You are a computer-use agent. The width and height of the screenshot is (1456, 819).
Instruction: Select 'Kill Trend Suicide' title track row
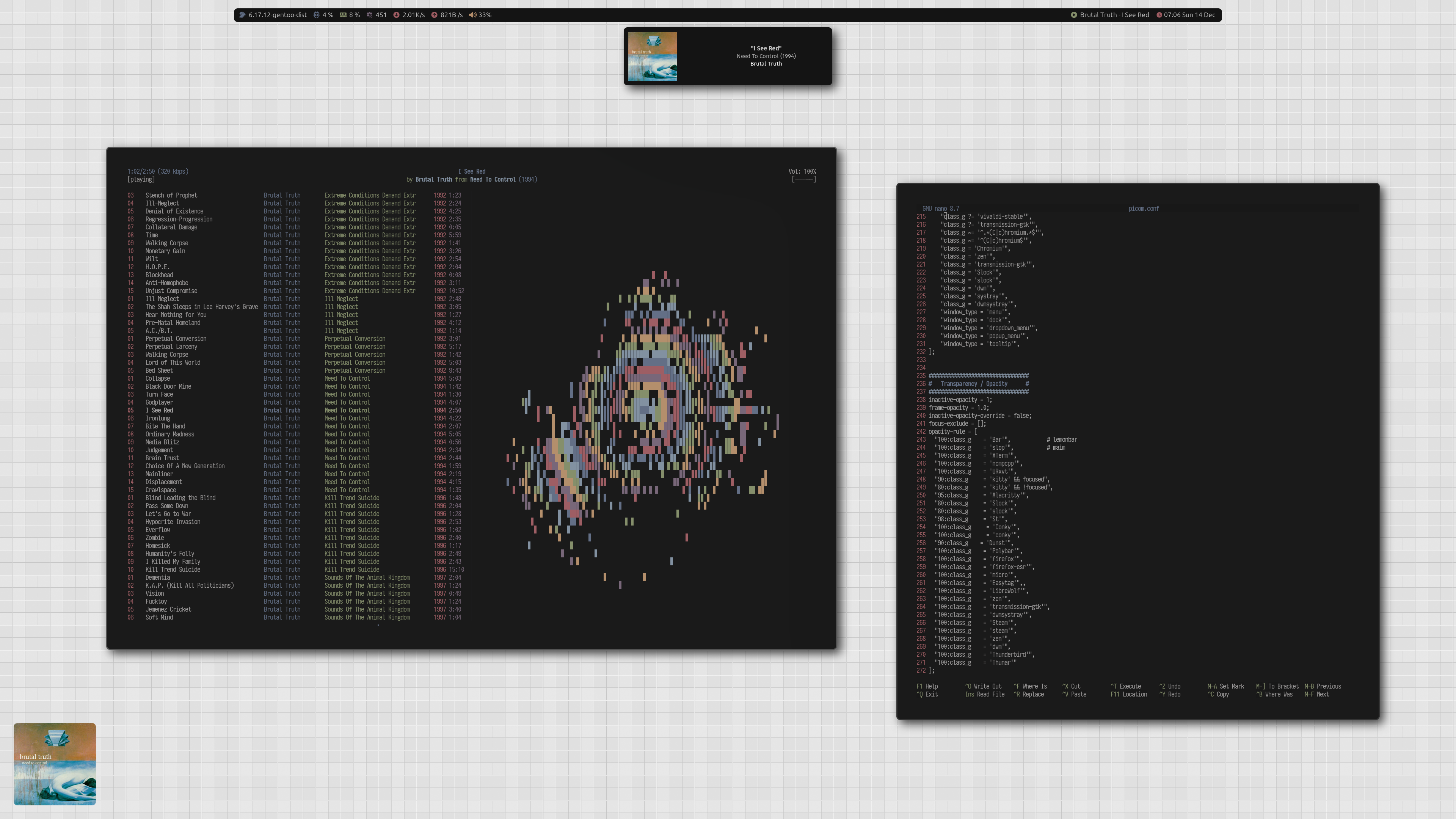(173, 569)
